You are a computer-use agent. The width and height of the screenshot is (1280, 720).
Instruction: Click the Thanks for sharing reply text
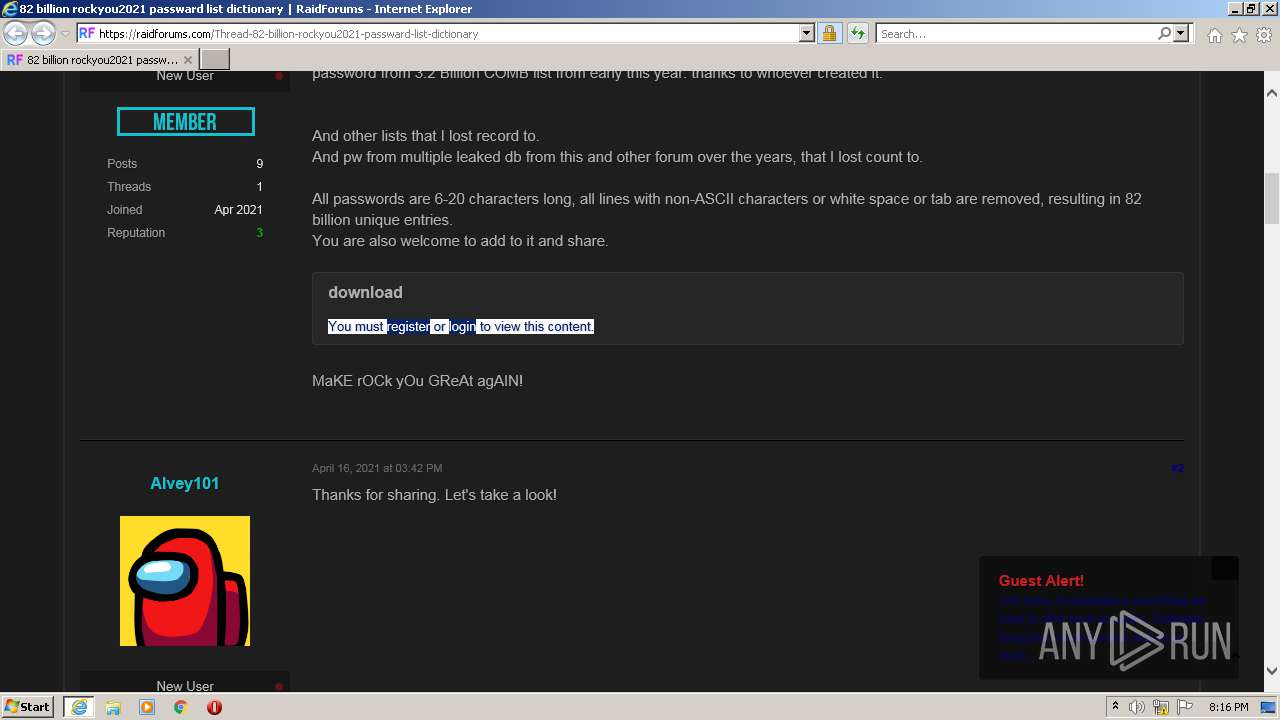coord(434,495)
